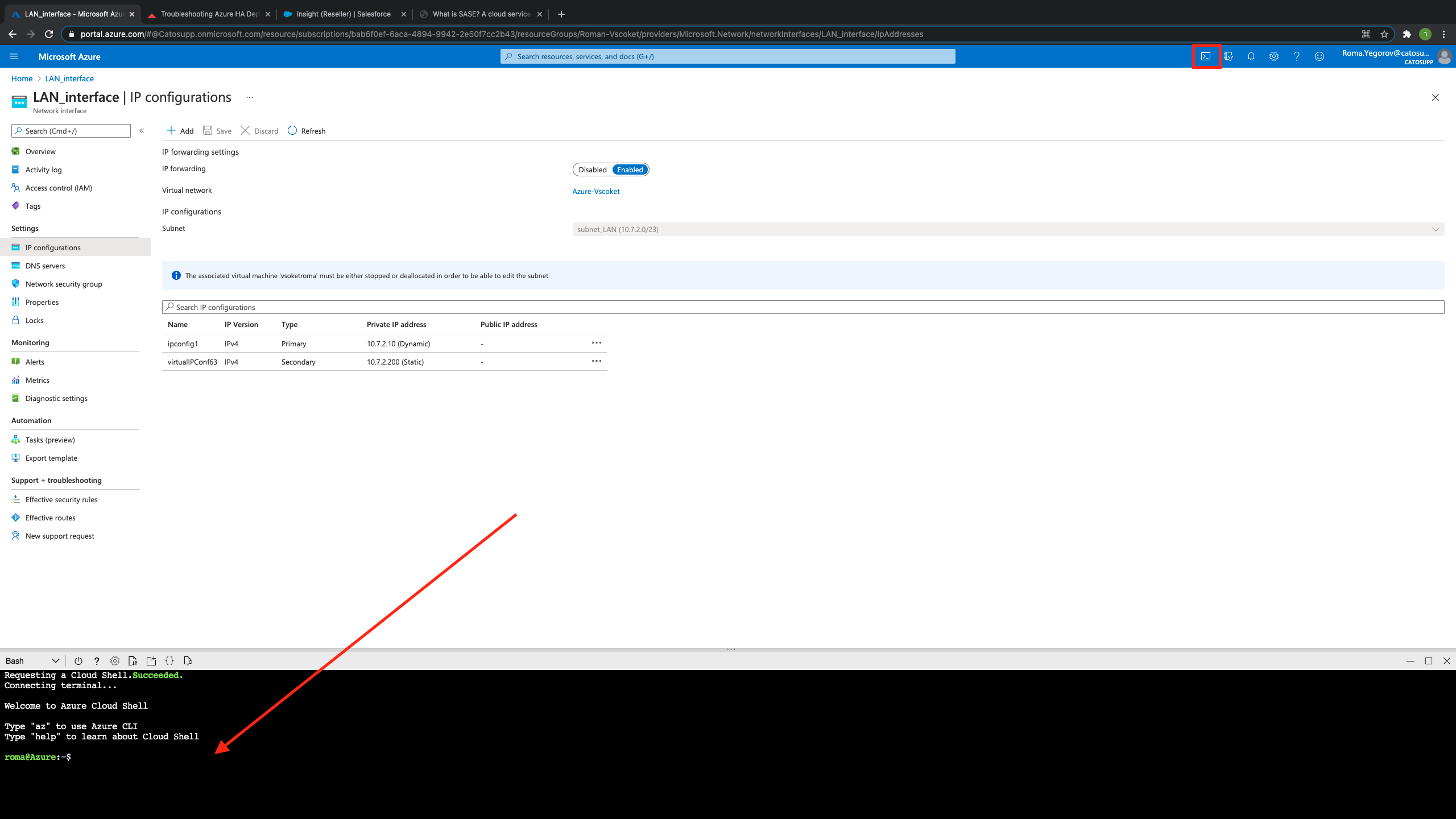Switch to Troubleshooting Azure HA browser tab

tap(209, 14)
